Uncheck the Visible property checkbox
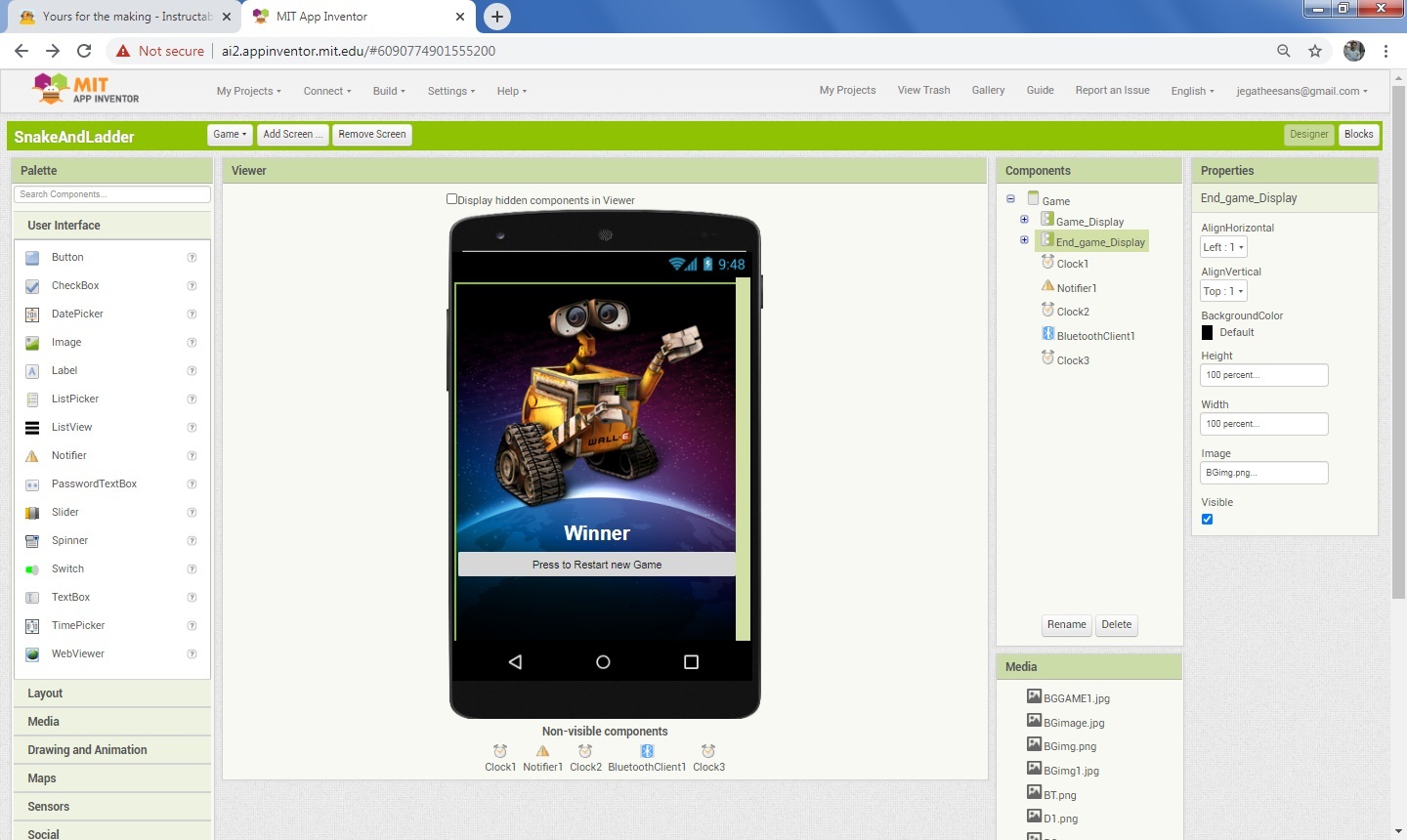 click(1207, 520)
